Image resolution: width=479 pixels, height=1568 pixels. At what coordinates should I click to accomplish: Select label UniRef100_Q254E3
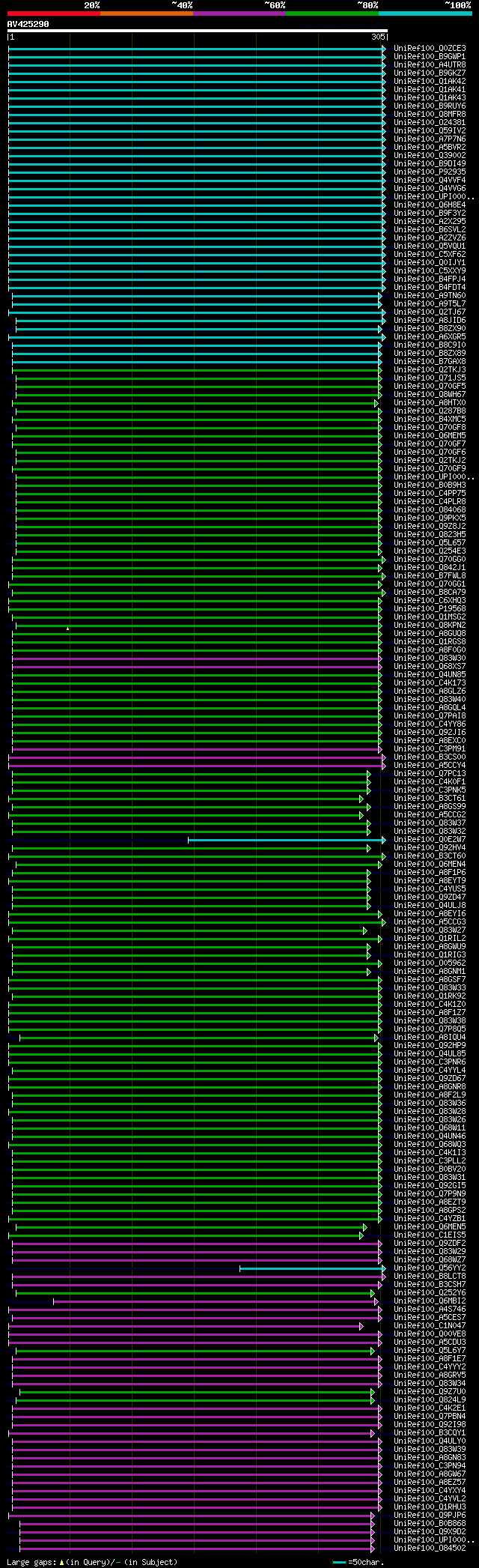click(x=430, y=551)
